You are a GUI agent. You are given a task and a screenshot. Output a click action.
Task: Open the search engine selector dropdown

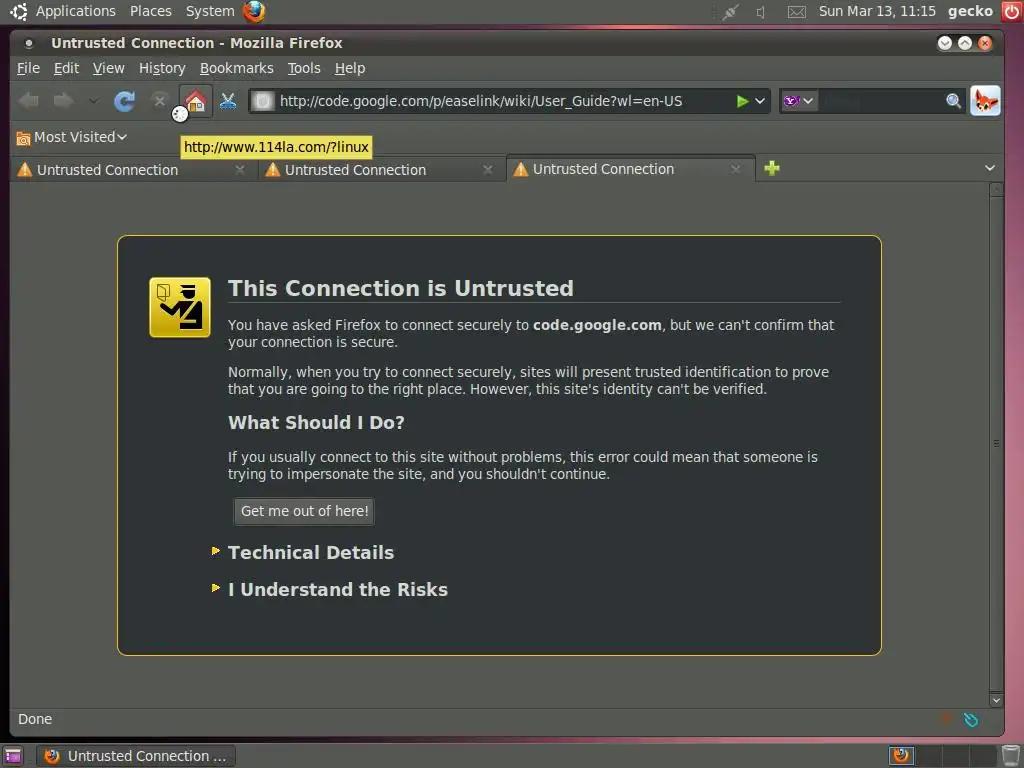click(799, 101)
